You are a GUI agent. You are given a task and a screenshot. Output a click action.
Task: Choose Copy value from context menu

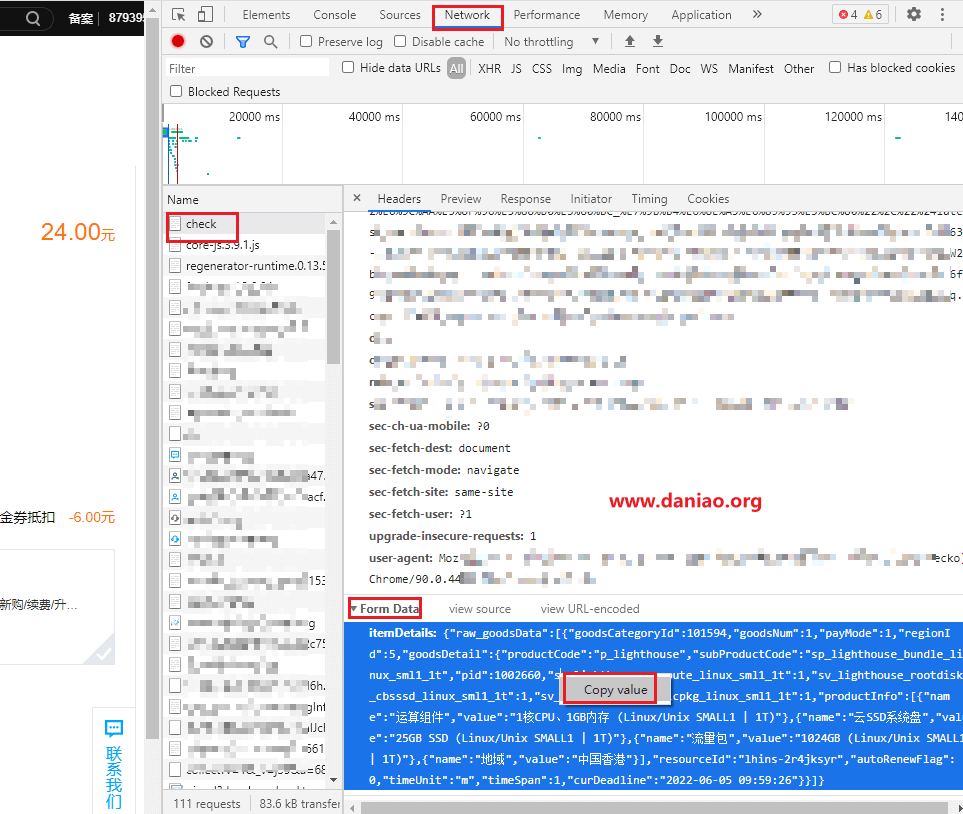615,690
